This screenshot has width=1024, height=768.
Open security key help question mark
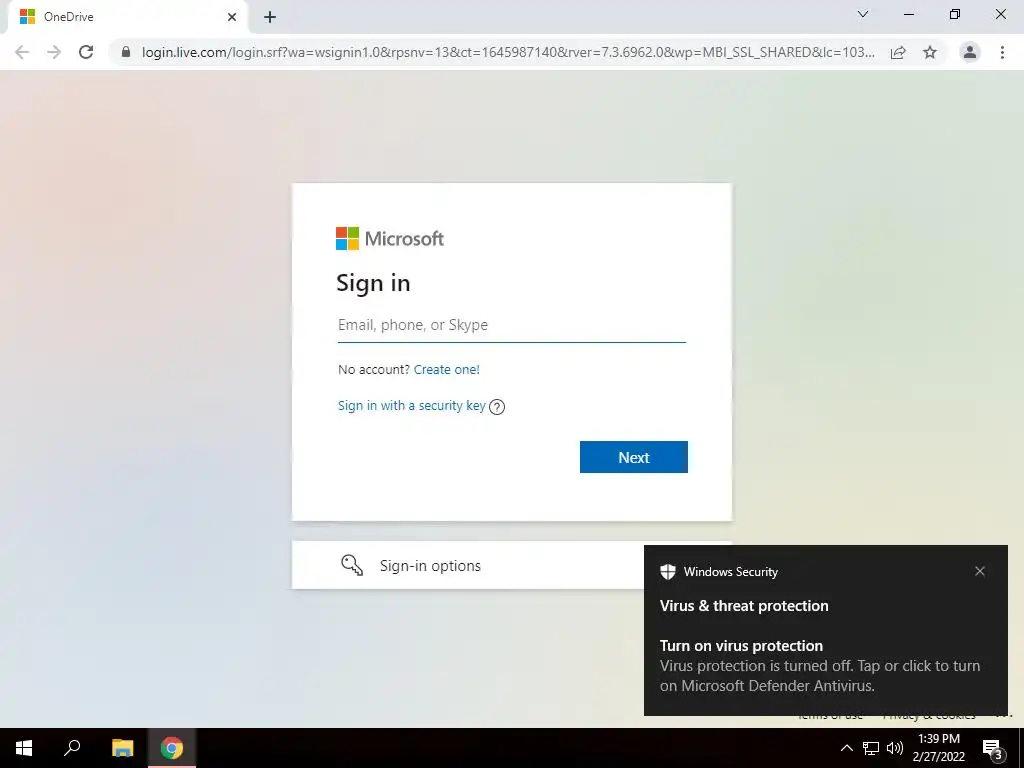click(x=497, y=407)
